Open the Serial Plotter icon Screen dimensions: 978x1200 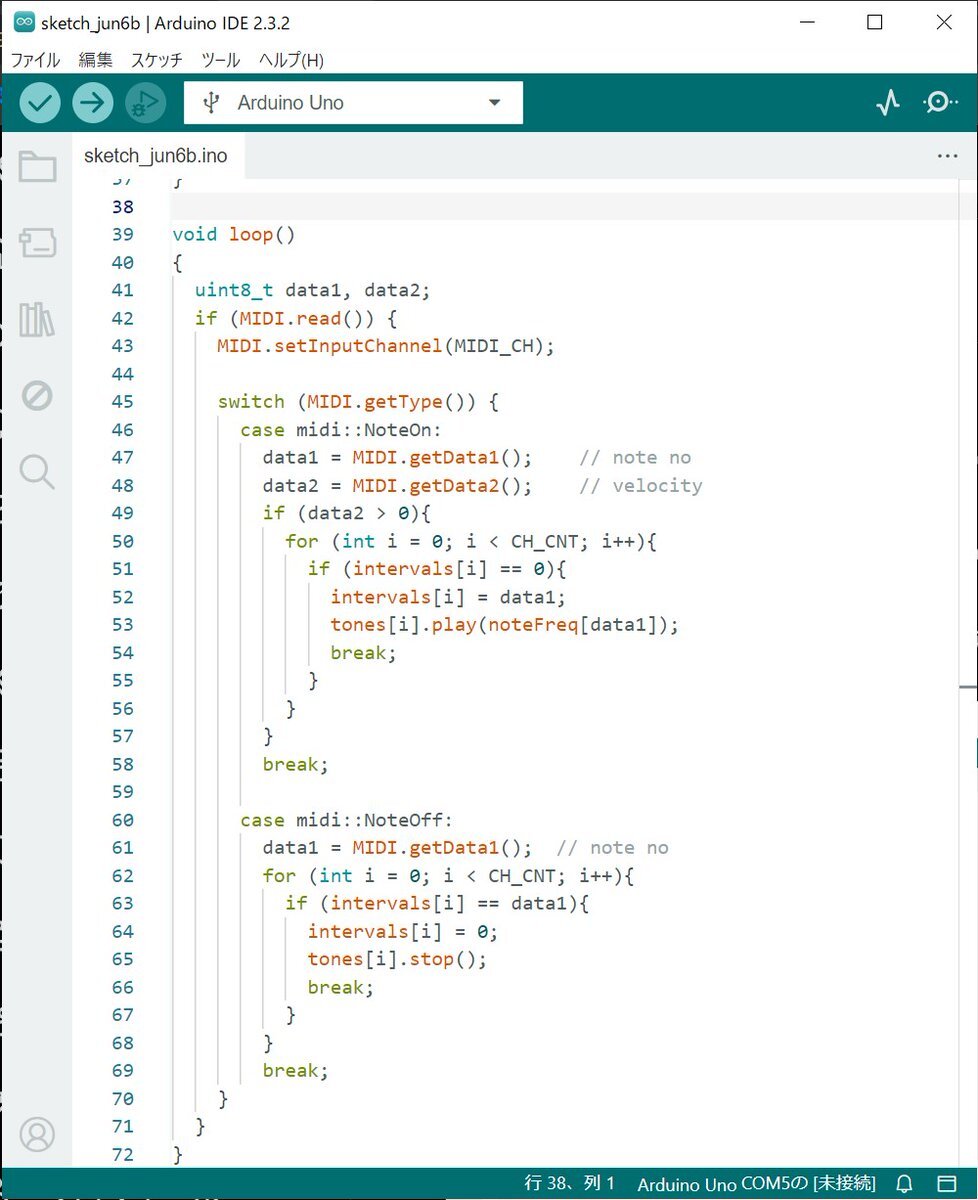coord(887,102)
